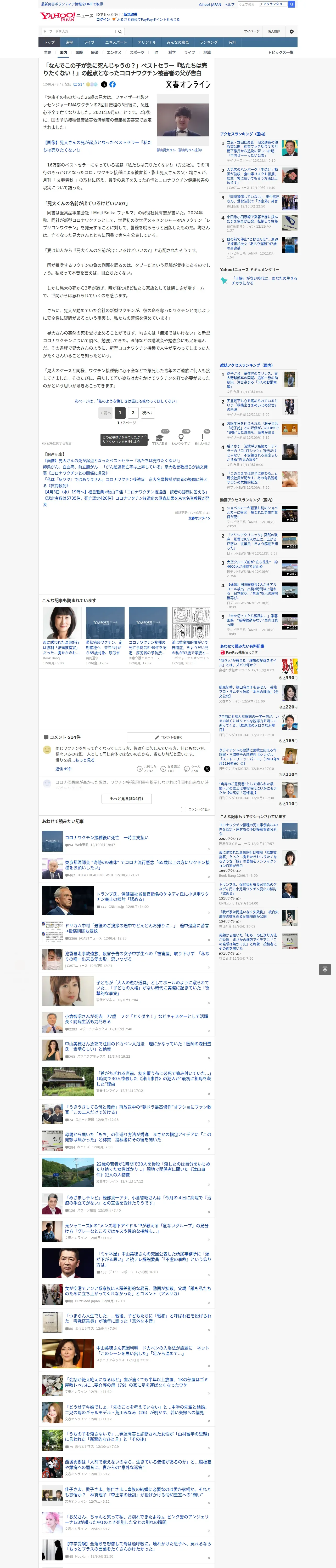
Task: Share article on Facebook
Action: point(112,85)
